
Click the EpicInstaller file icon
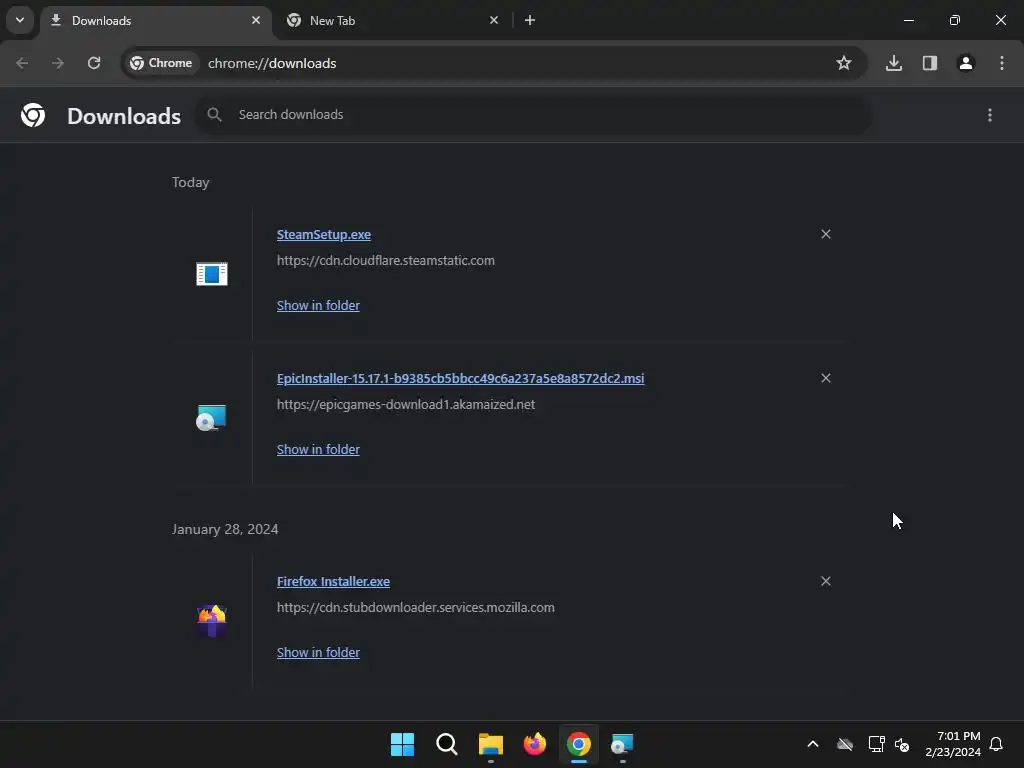212,418
